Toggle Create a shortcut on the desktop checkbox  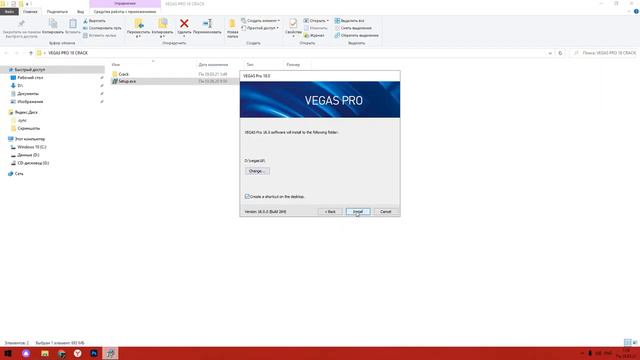point(247,196)
